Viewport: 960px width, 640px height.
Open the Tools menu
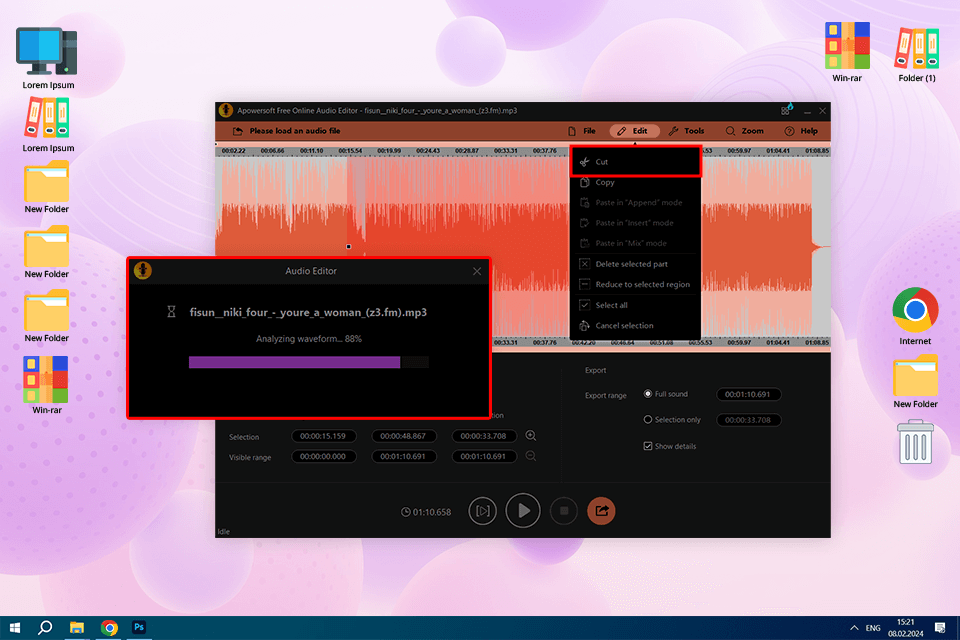686,131
